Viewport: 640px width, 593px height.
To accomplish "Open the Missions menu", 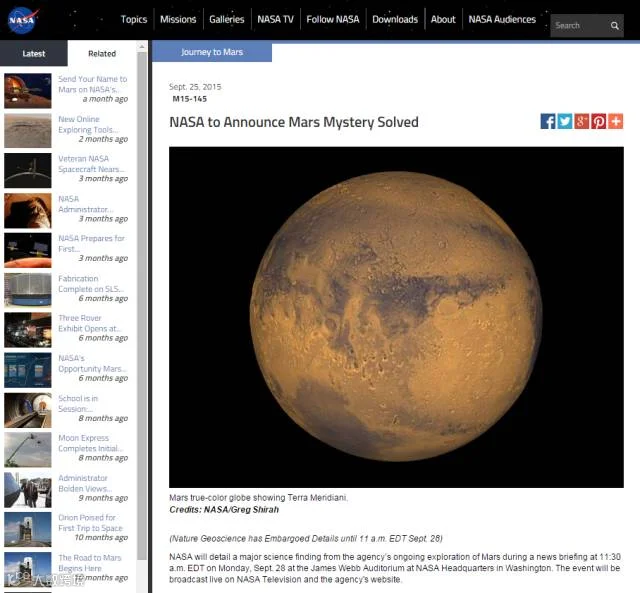I will 178,19.
